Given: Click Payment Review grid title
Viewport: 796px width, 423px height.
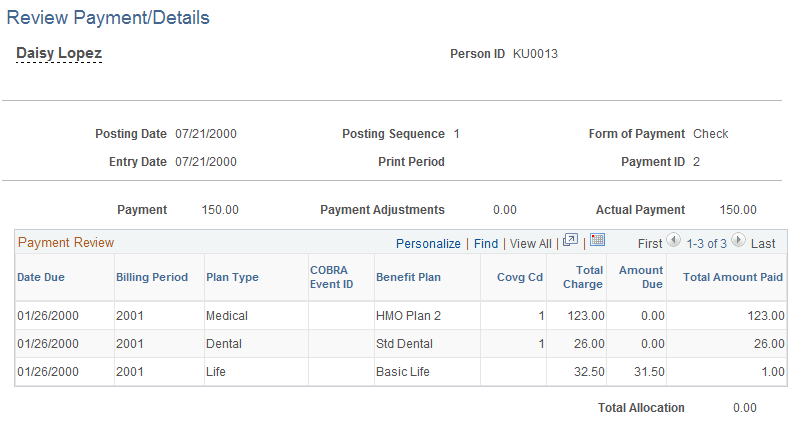Looking at the screenshot, I should 66,243.
